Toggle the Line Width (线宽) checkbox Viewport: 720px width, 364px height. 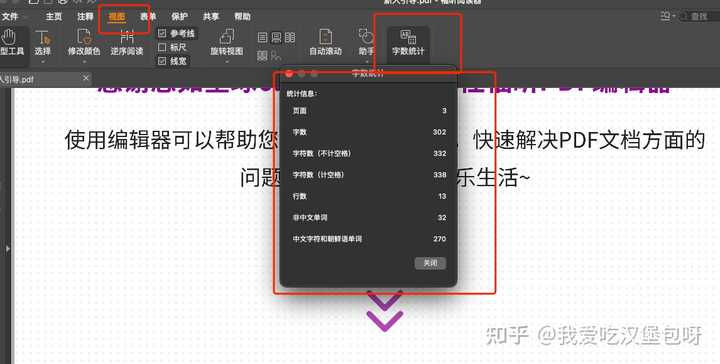point(162,61)
